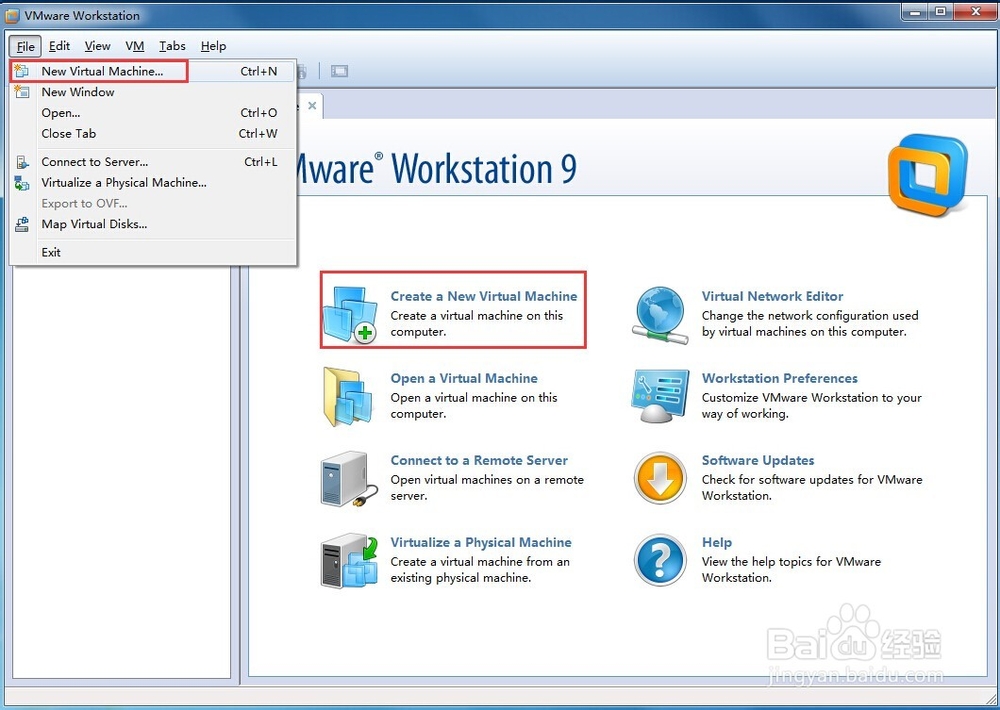Select Close Tab in the File menu
Image resolution: width=1000 pixels, height=710 pixels.
click(x=152, y=133)
